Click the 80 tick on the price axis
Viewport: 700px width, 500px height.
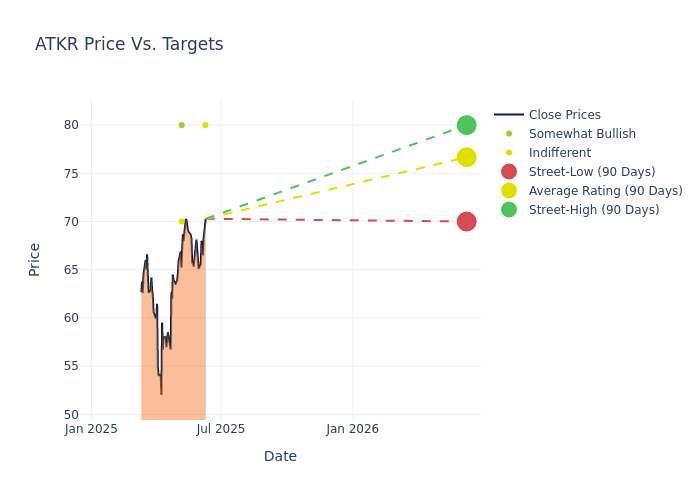[x=71, y=125]
